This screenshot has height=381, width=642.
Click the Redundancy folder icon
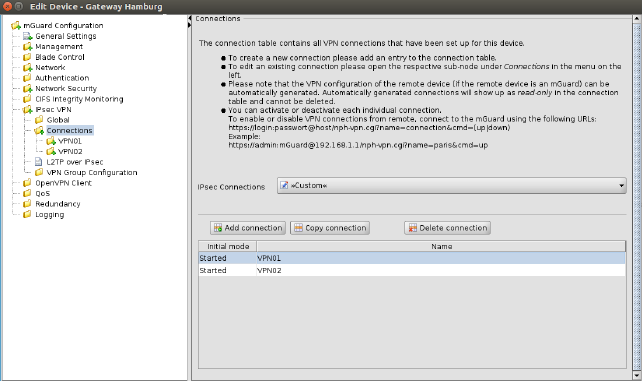click(27, 204)
